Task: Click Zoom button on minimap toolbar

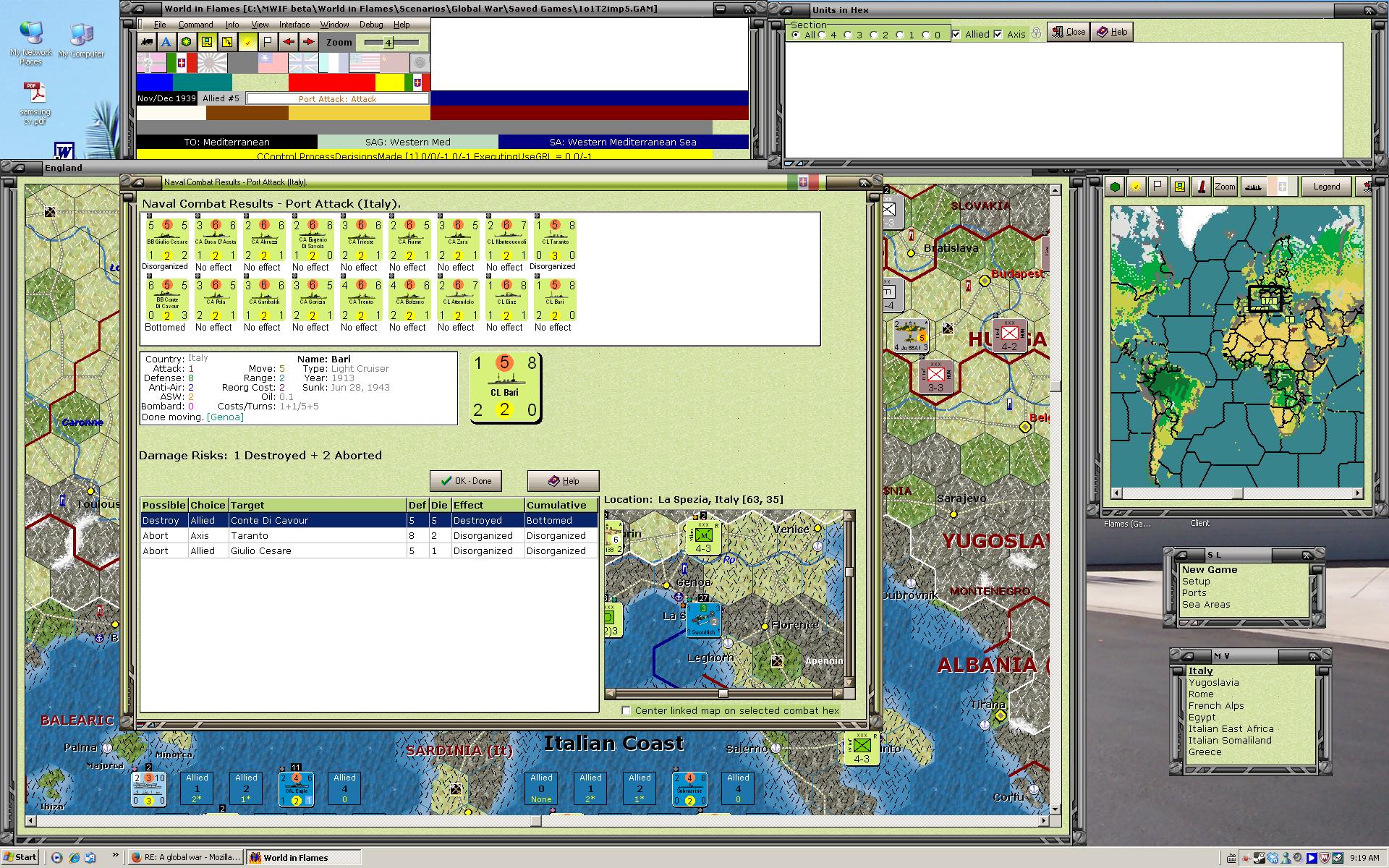Action: click(x=1225, y=187)
